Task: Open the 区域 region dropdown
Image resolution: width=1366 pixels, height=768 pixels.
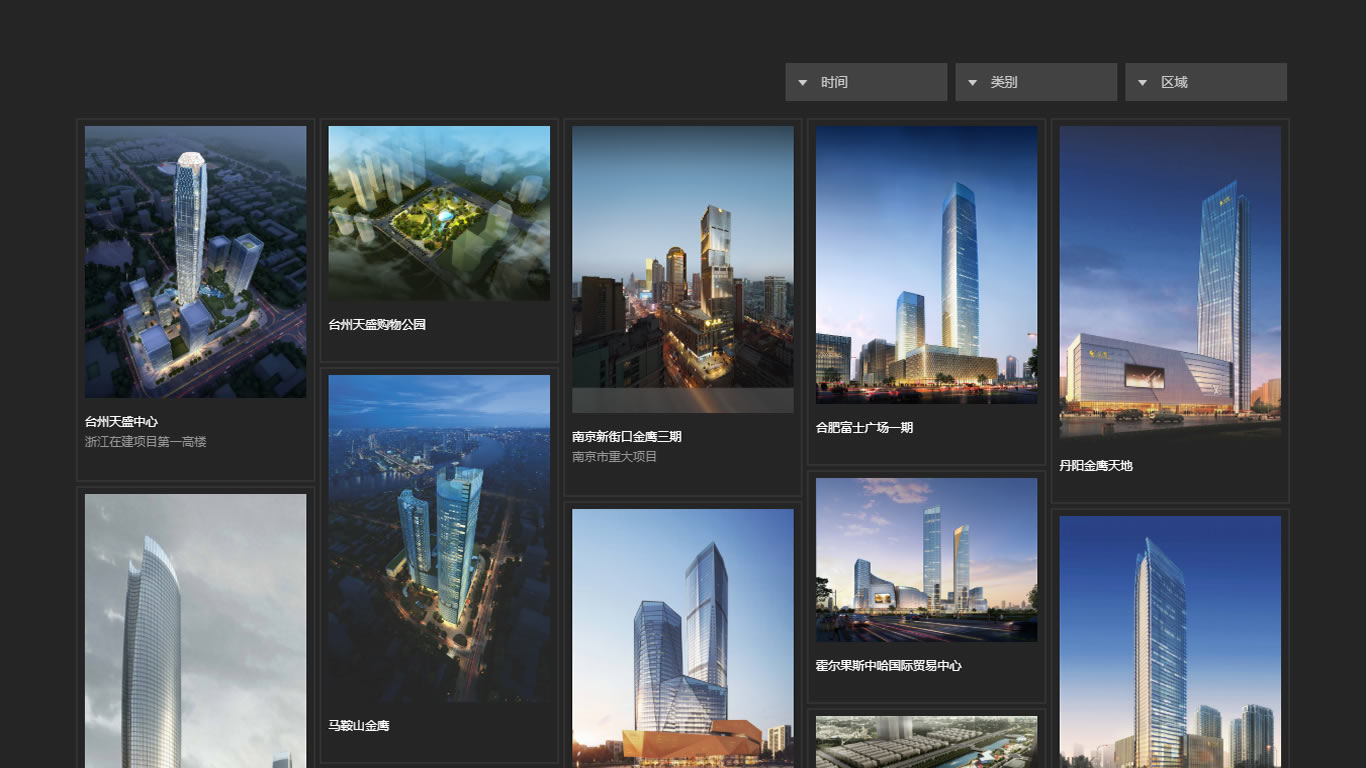Action: pos(1206,82)
